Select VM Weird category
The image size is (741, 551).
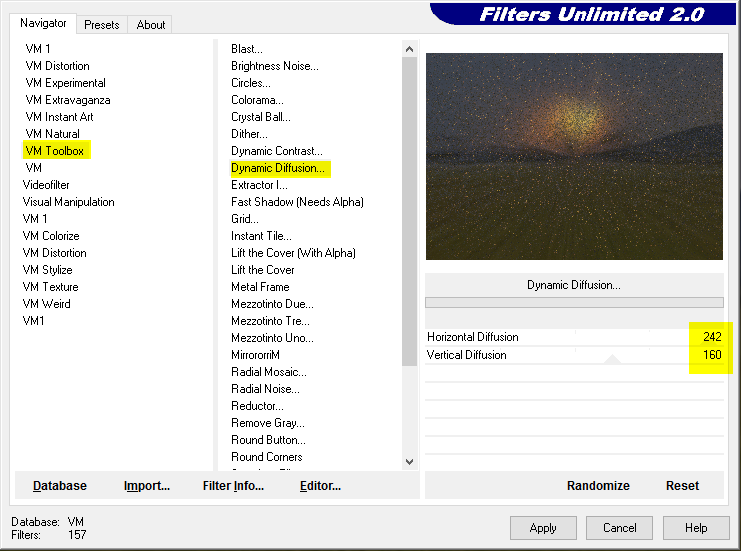click(x=46, y=304)
